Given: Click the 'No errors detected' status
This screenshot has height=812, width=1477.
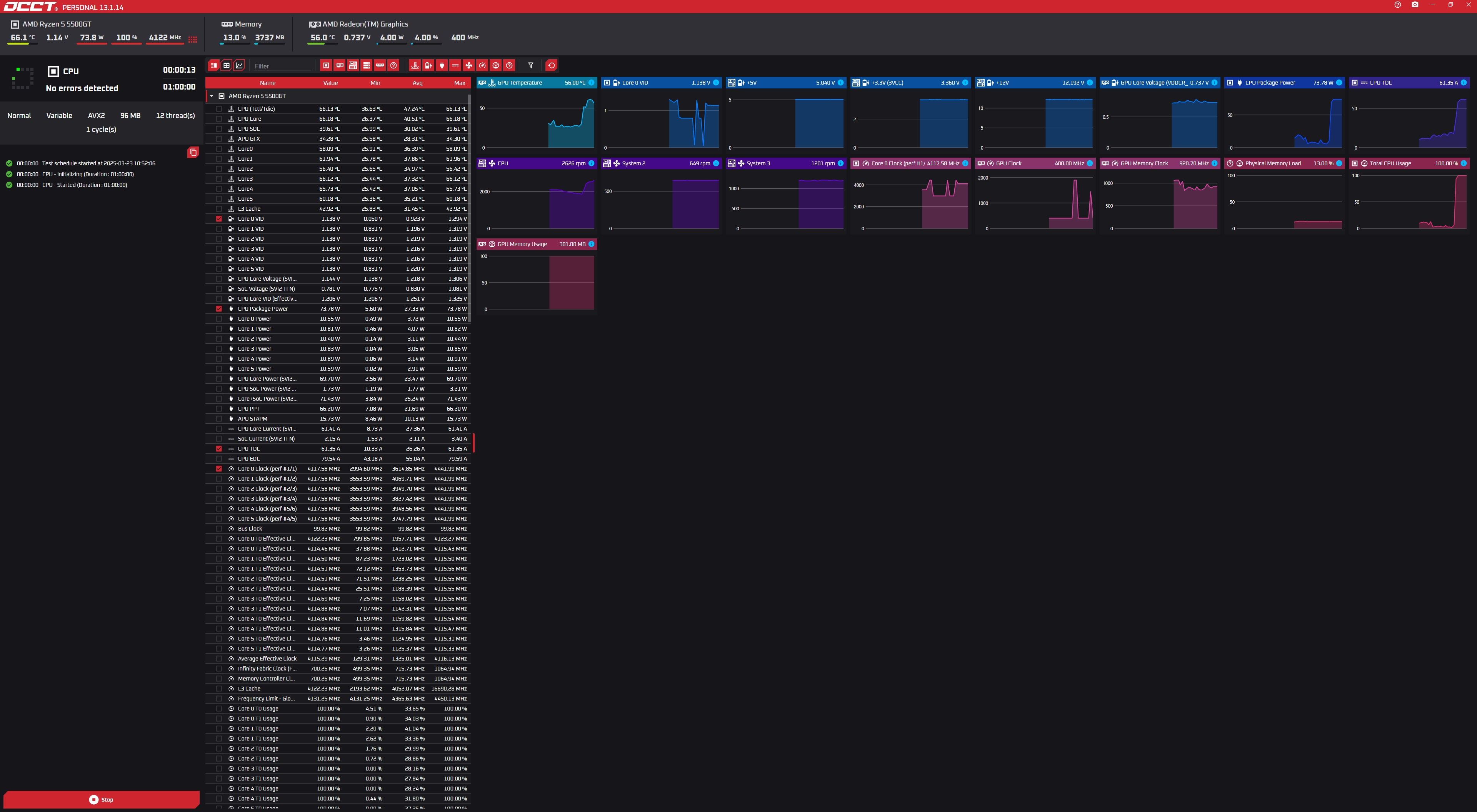Looking at the screenshot, I should tap(82, 88).
